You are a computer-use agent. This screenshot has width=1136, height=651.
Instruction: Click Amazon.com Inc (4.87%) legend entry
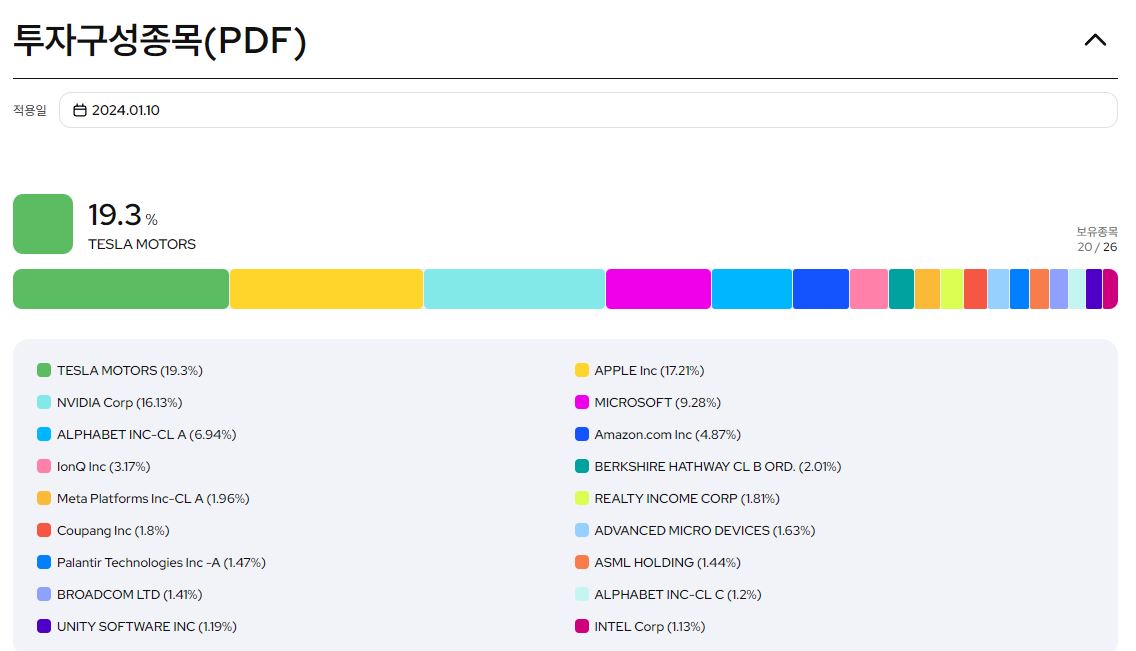pos(658,434)
